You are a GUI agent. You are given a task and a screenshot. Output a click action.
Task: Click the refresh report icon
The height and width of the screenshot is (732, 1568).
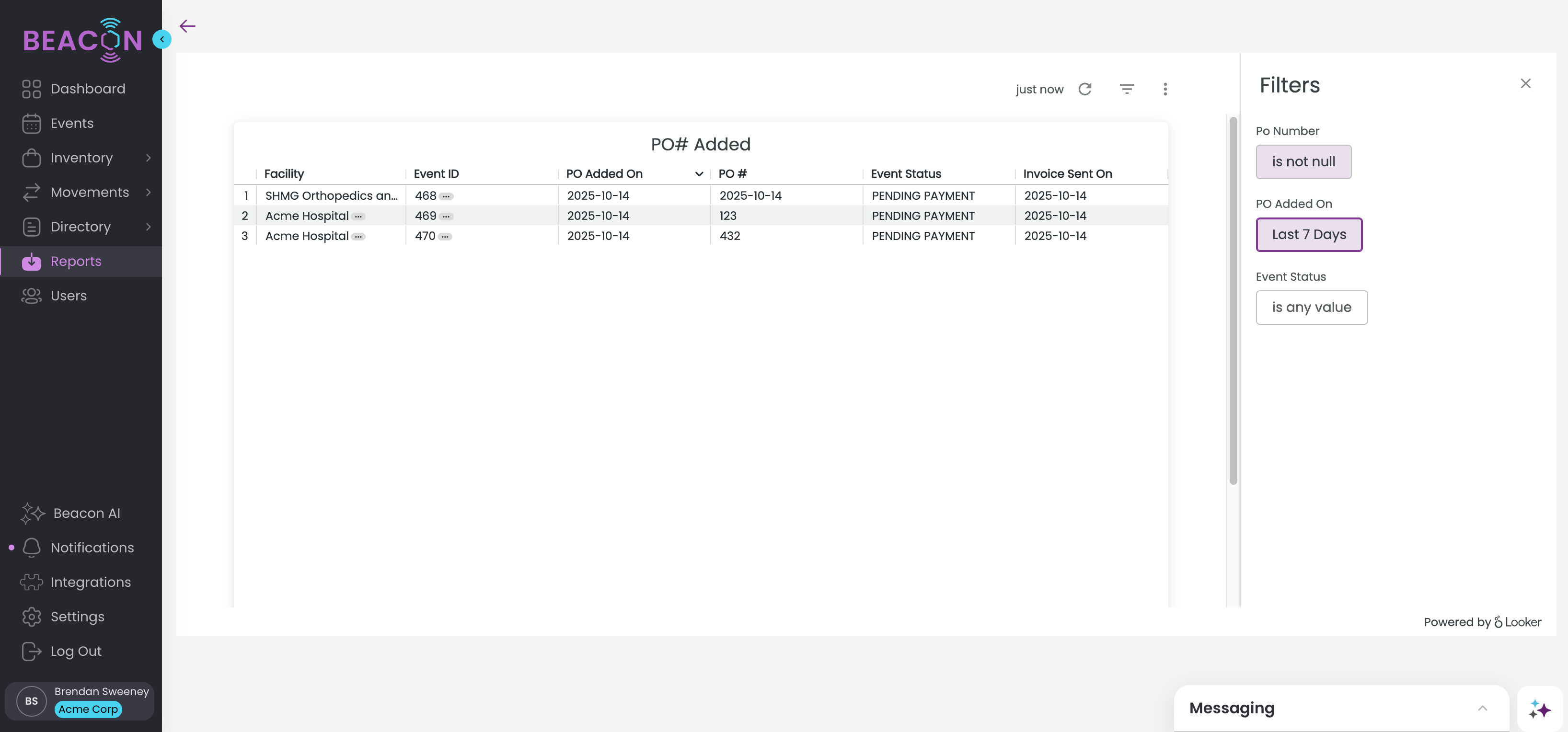tap(1084, 90)
